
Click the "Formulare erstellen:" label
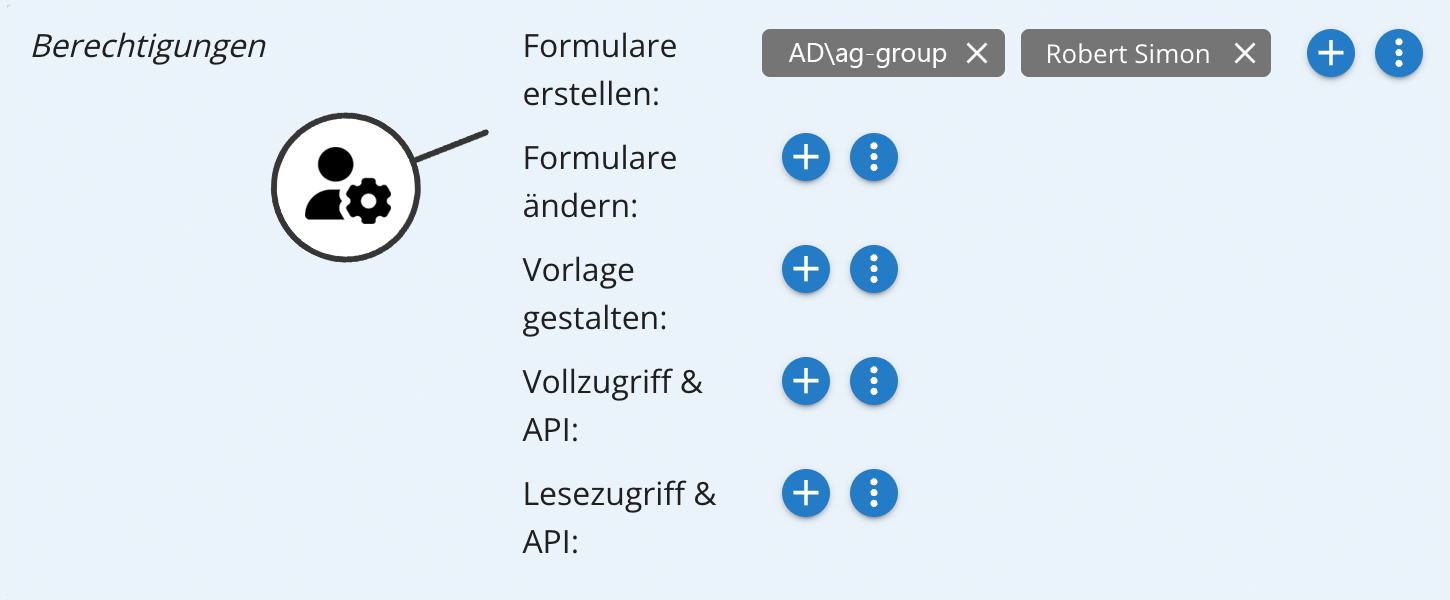click(599, 70)
